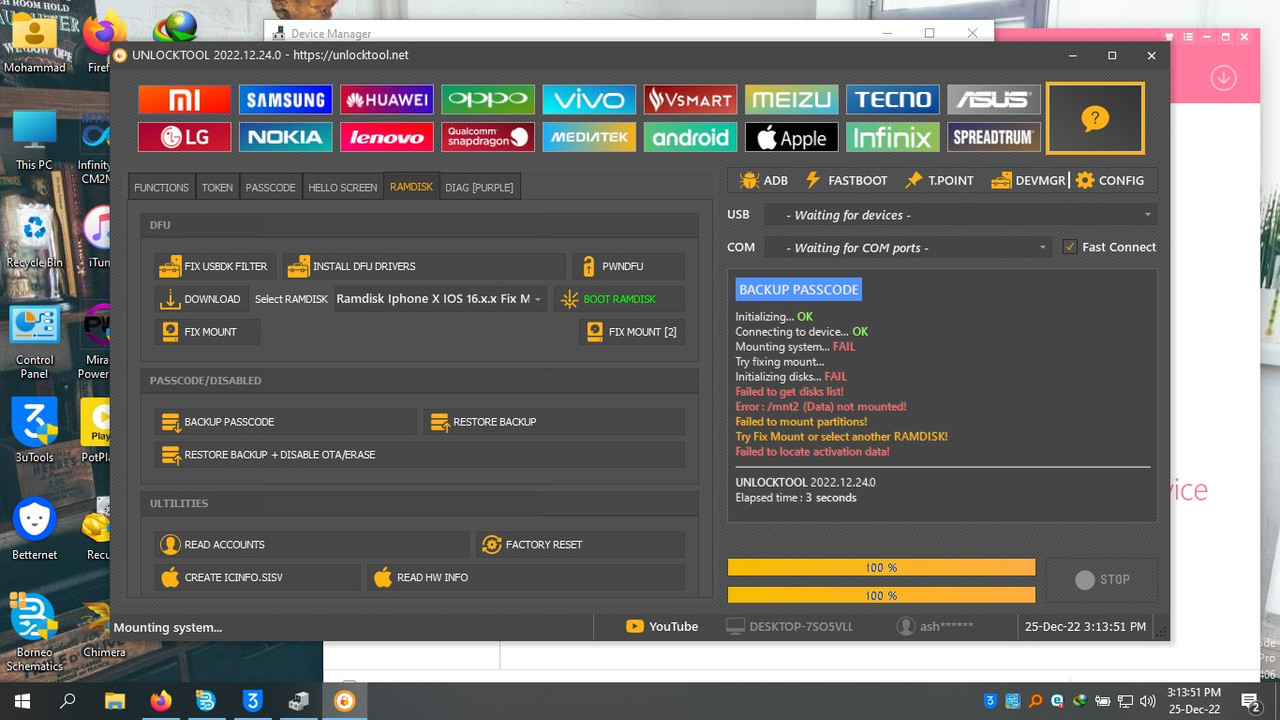
Task: Click the BACKUP PASSCODE button
Action: tap(285, 421)
